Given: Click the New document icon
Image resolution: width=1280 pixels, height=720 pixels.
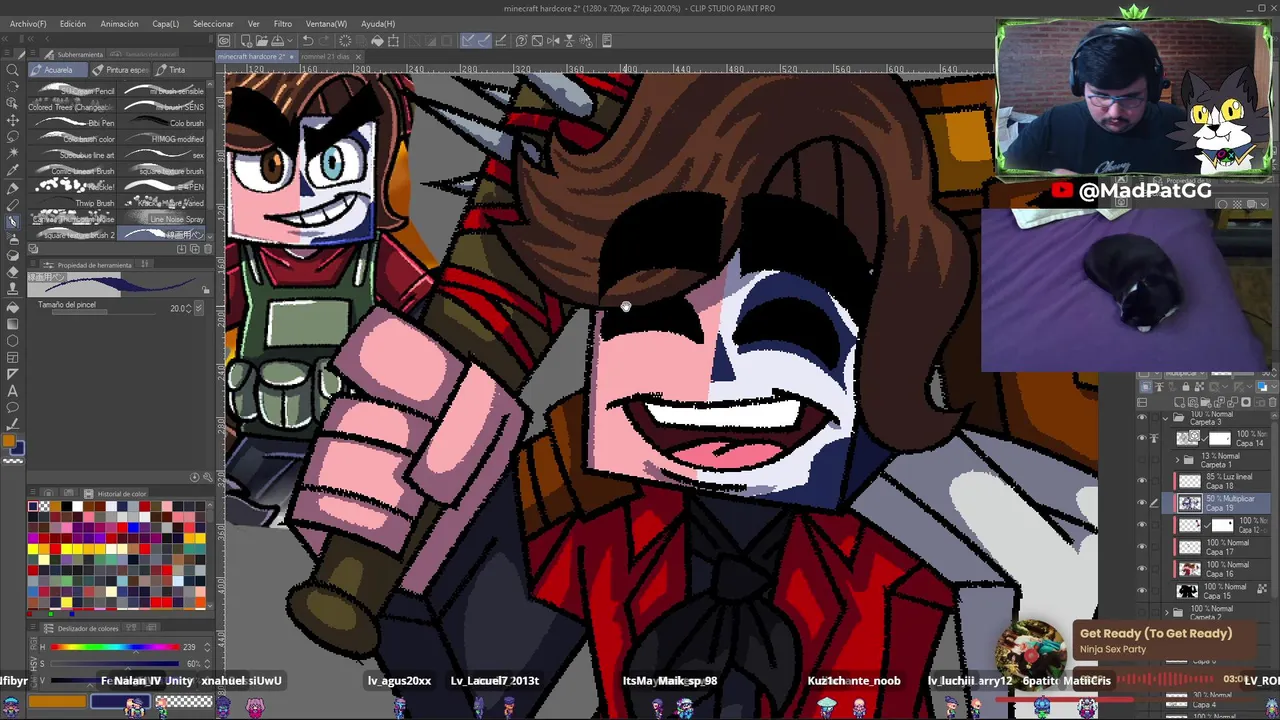Looking at the screenshot, I should 247,41.
